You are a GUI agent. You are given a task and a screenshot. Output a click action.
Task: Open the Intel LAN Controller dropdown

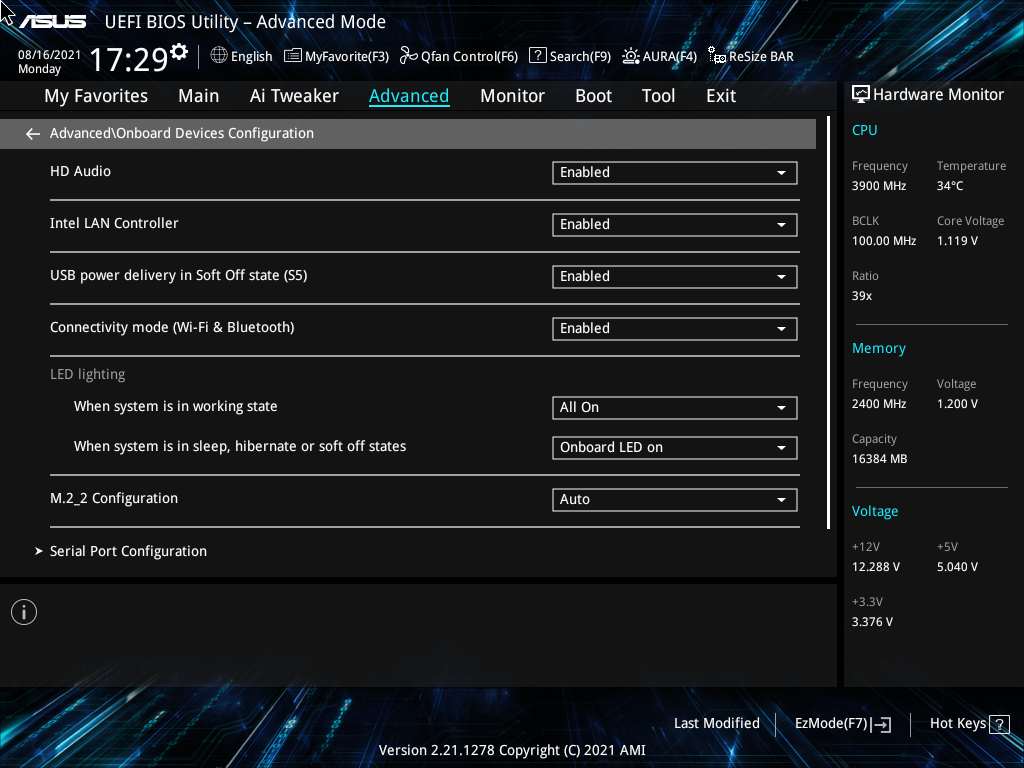[675, 225]
